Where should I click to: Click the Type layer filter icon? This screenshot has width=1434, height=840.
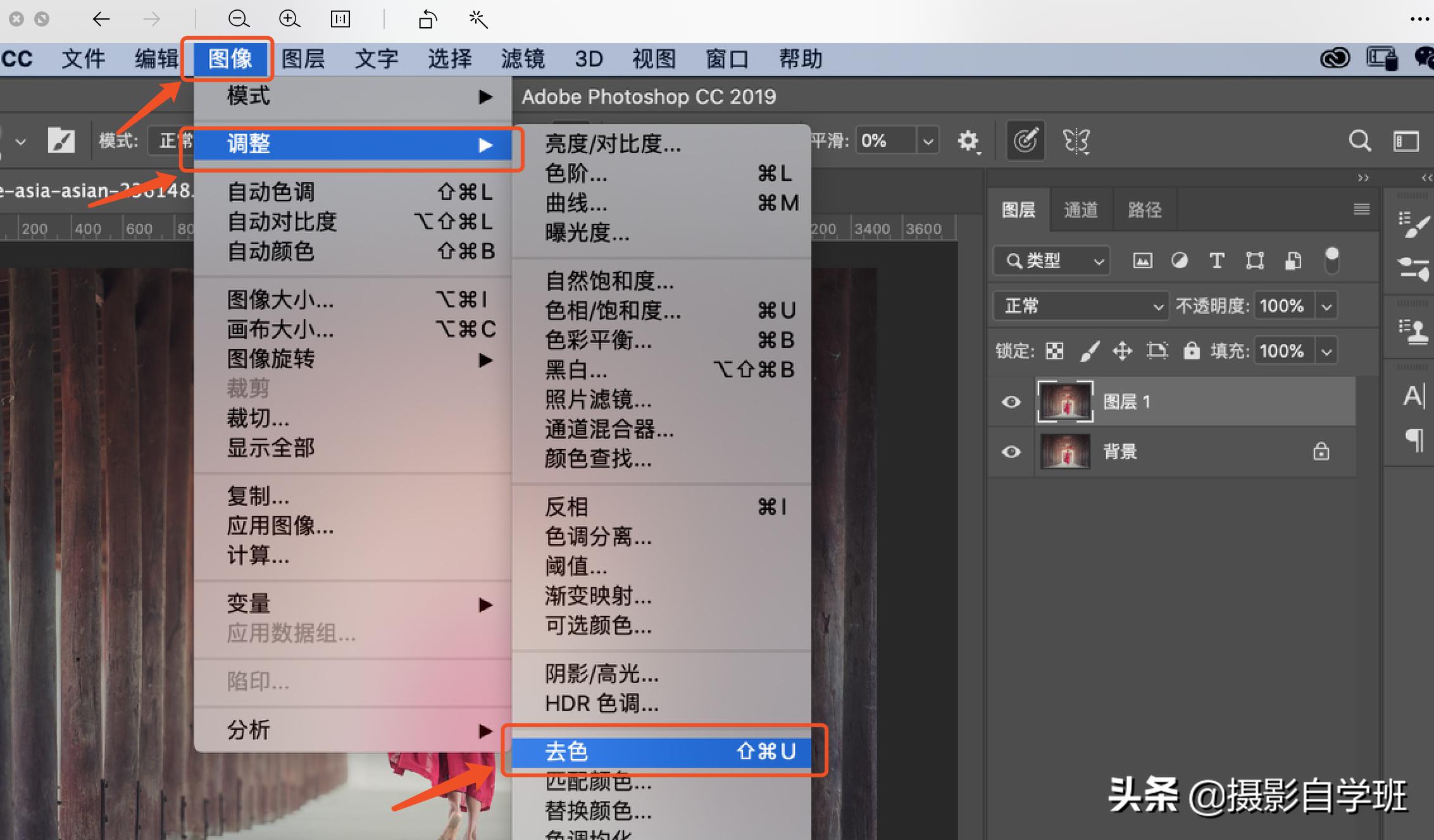click(x=1216, y=260)
